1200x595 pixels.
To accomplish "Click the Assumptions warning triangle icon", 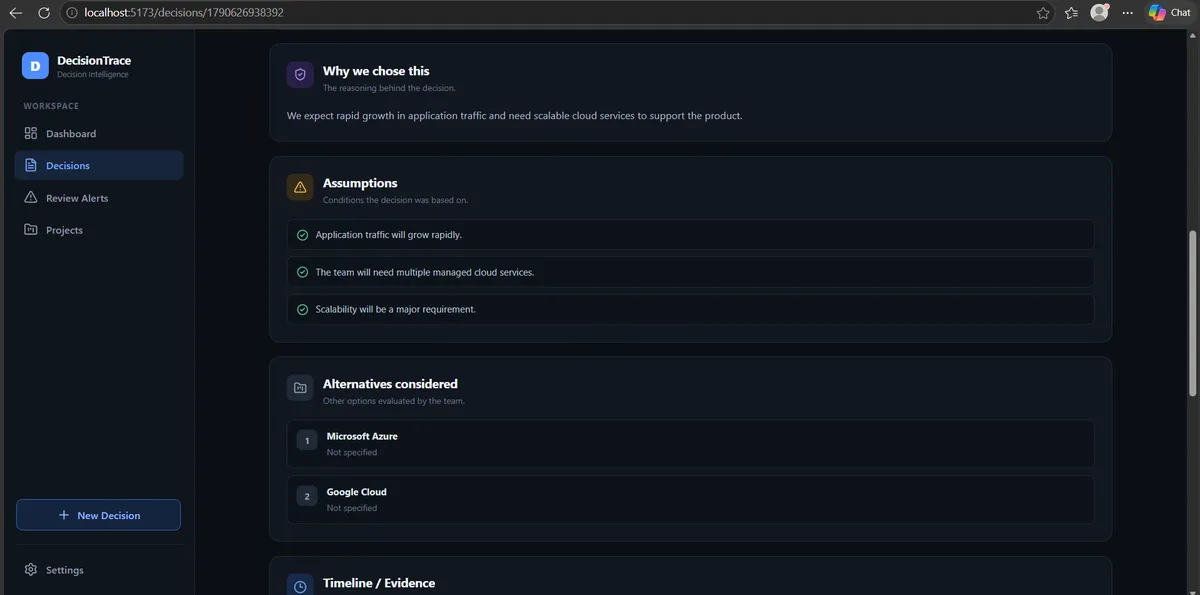I will [300, 188].
